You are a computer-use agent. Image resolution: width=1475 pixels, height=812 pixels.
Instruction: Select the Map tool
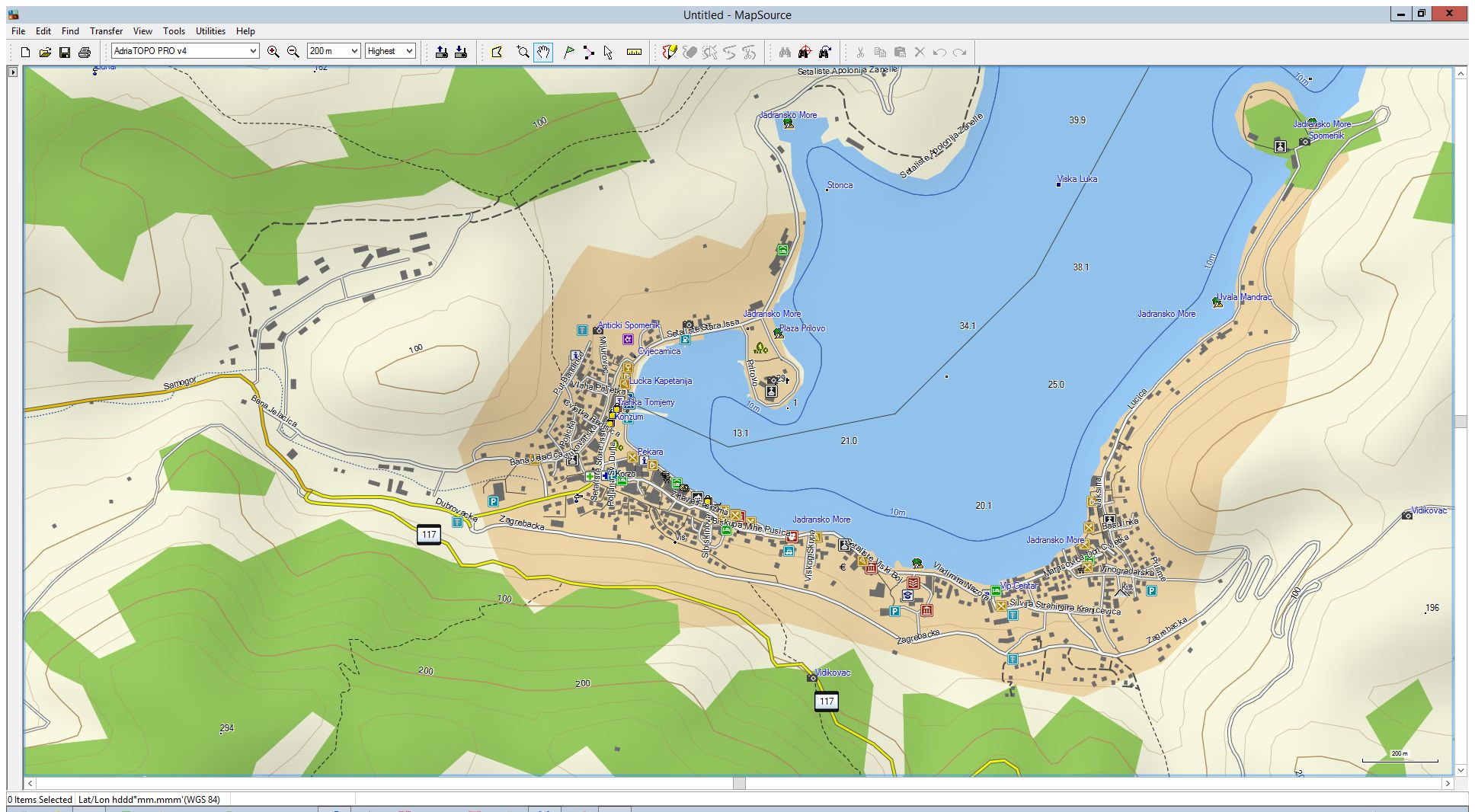click(497, 52)
